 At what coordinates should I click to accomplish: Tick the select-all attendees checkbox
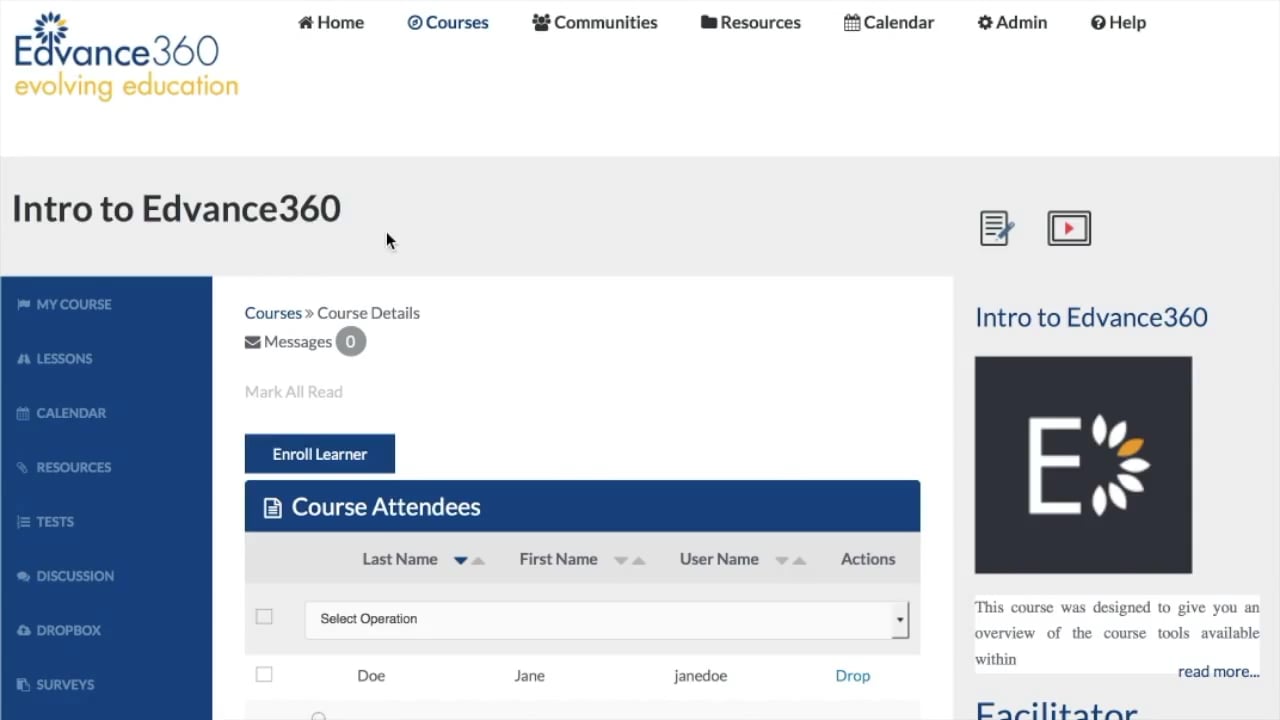pyautogui.click(x=264, y=617)
